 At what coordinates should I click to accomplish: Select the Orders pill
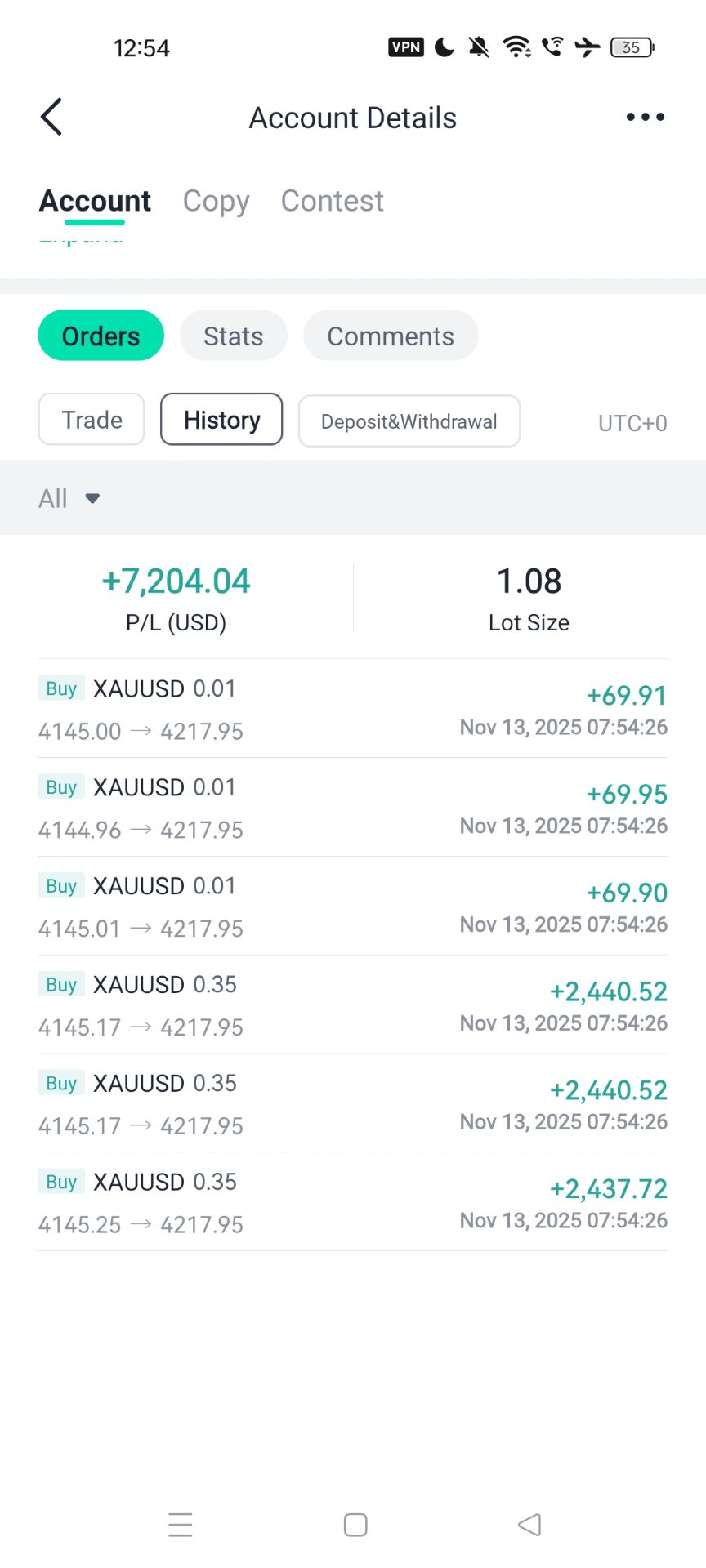click(x=101, y=336)
